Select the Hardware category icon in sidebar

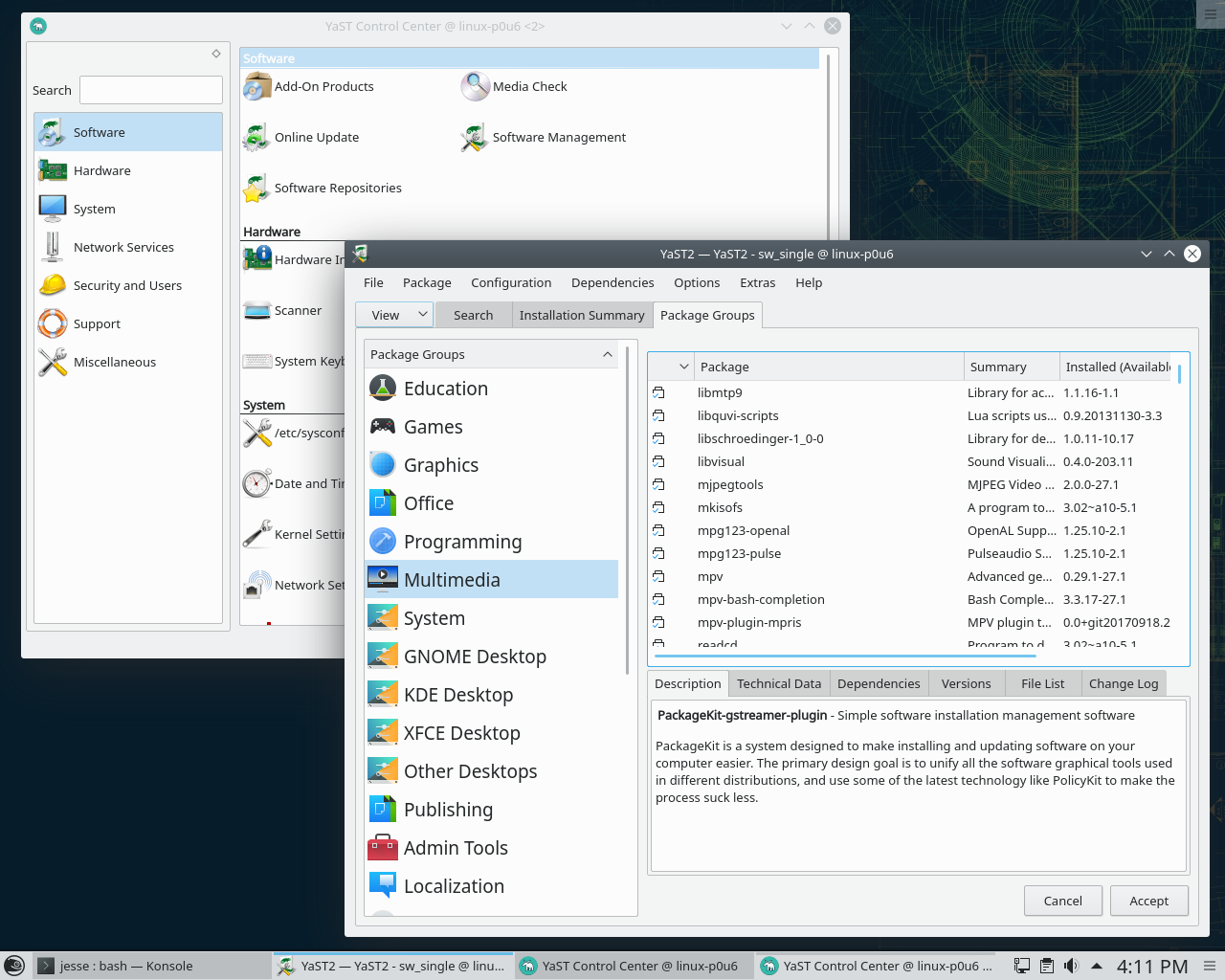coord(53,170)
